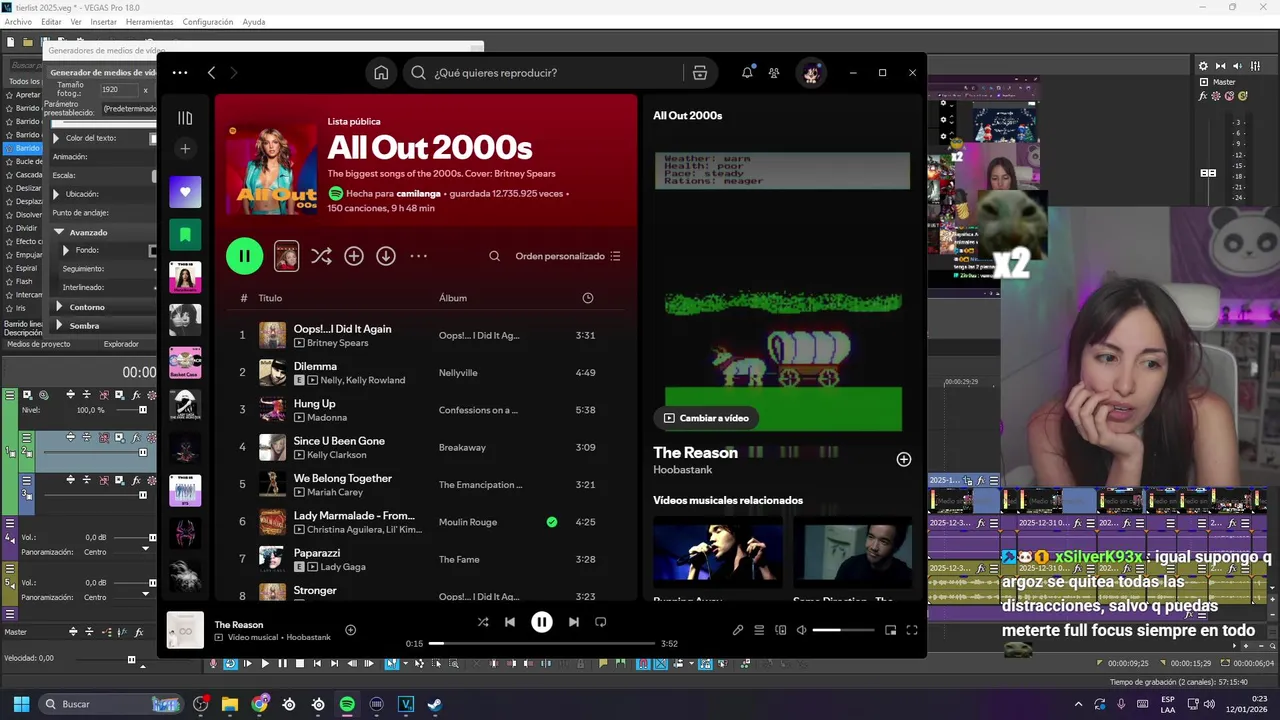The image size is (1280, 720).
Task: Expand the Fondo property
Action: coord(66,250)
